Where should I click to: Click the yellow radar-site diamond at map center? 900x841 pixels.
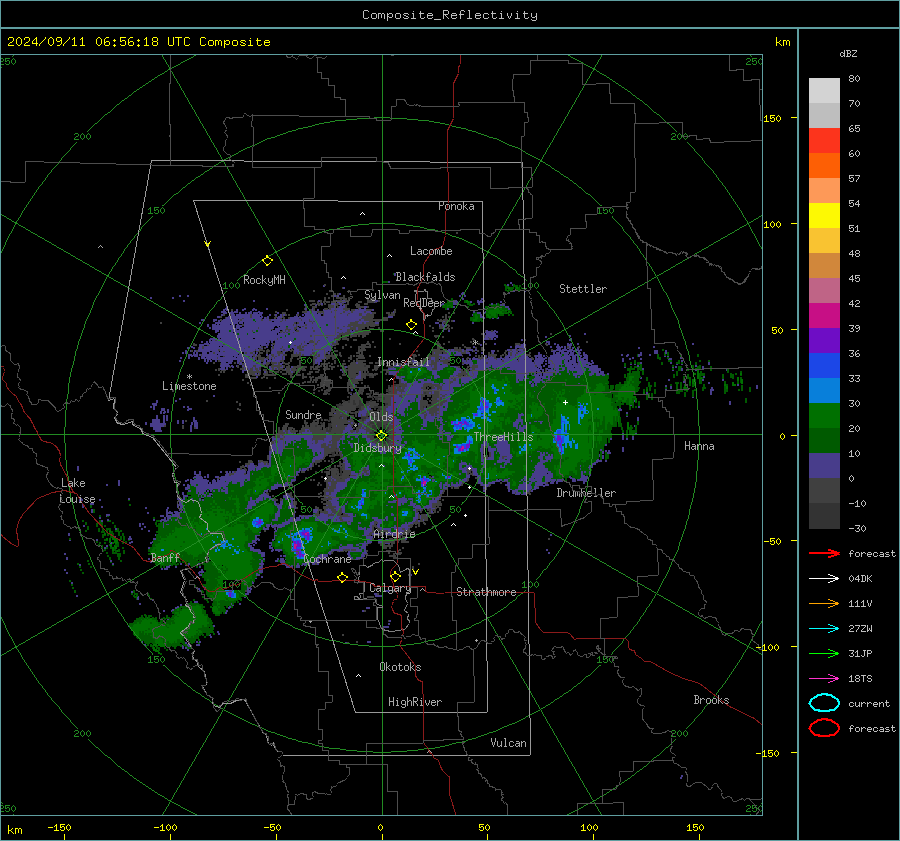click(381, 436)
